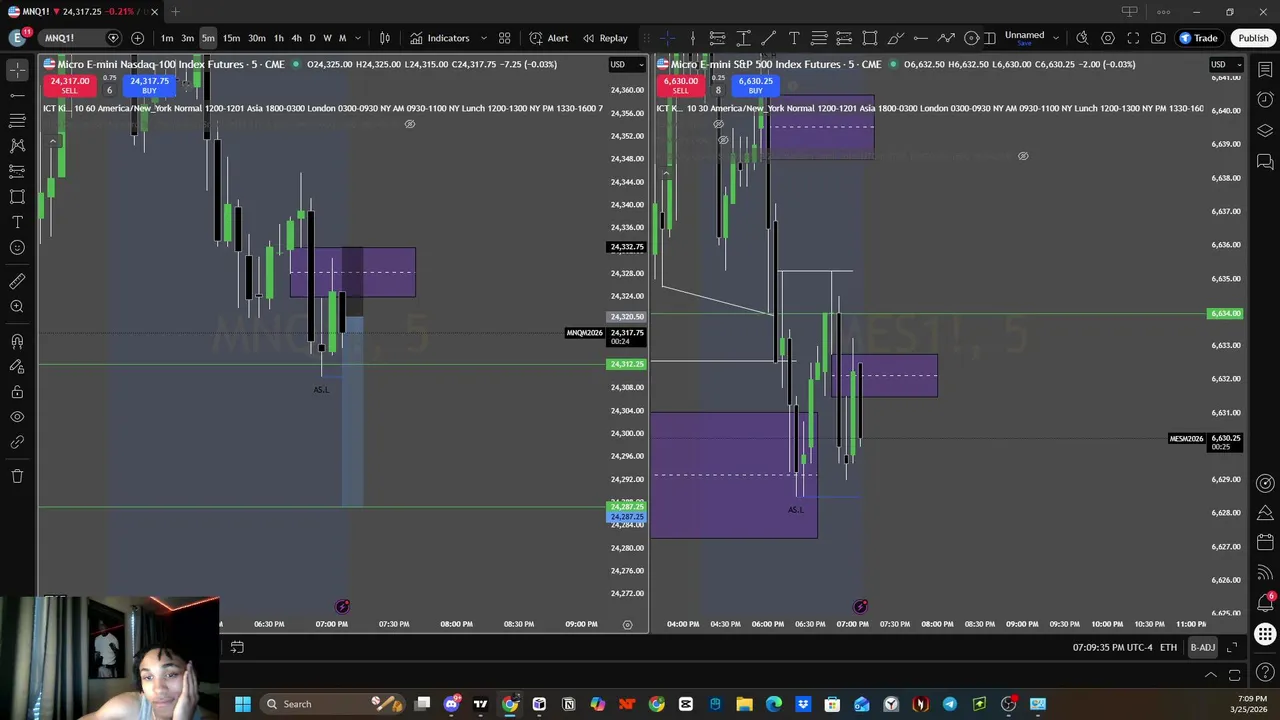The width and height of the screenshot is (1280, 720).
Task: Expand the favorite indicators dropdown arrow
Action: tap(484, 38)
